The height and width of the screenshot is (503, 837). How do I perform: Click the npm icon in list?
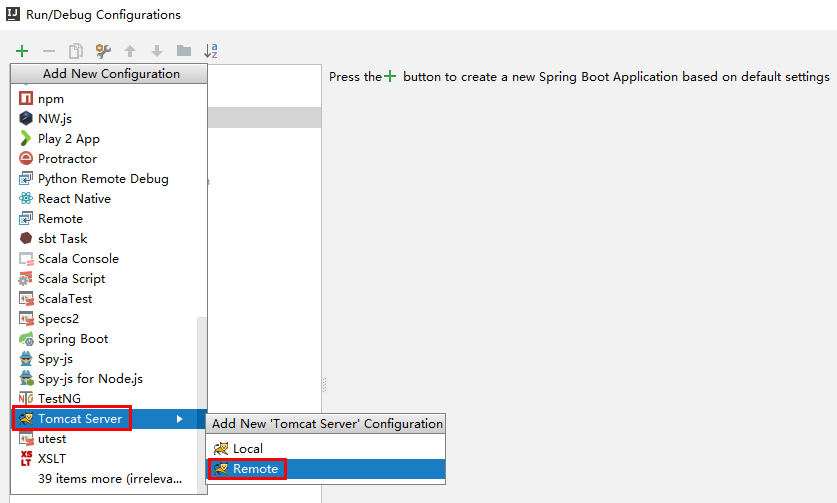tap(26, 98)
